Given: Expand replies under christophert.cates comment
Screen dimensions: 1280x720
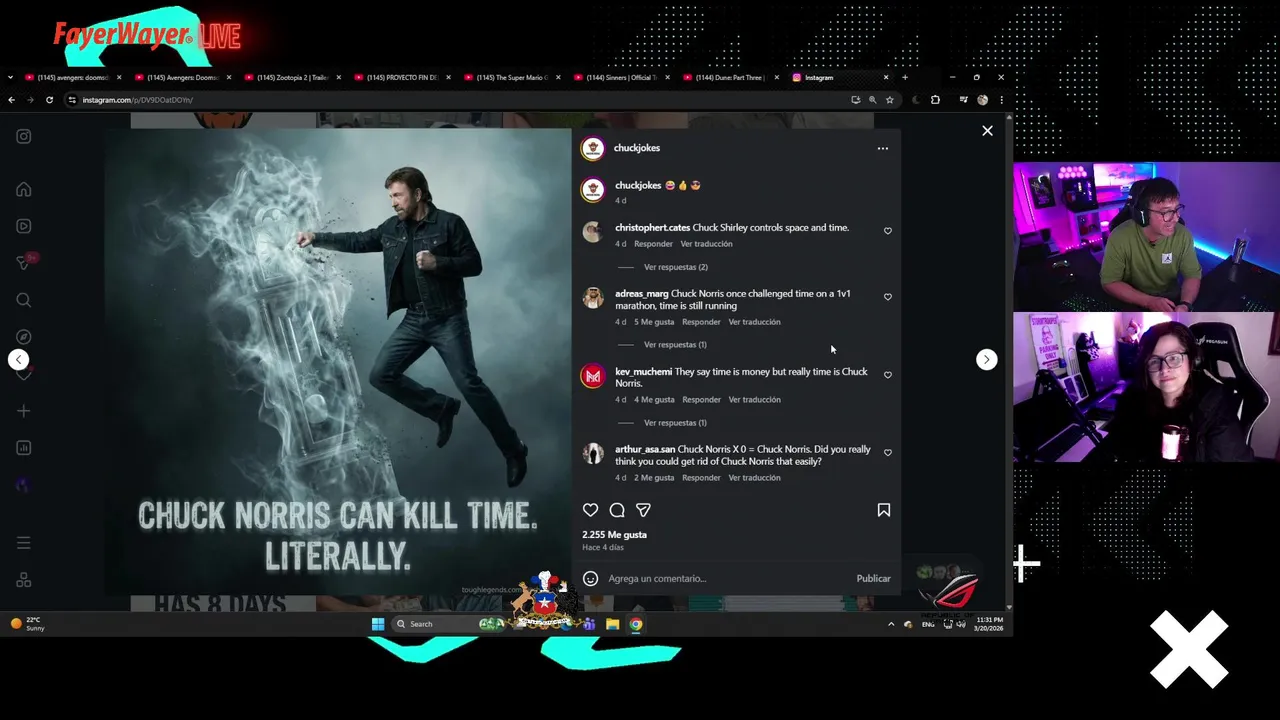Looking at the screenshot, I should tap(675, 267).
